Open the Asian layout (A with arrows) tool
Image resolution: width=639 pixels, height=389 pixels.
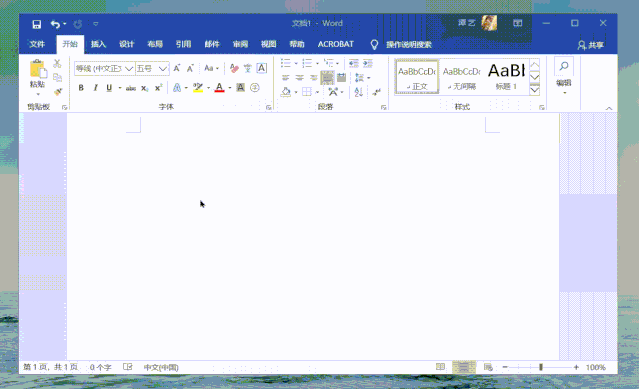click(333, 92)
